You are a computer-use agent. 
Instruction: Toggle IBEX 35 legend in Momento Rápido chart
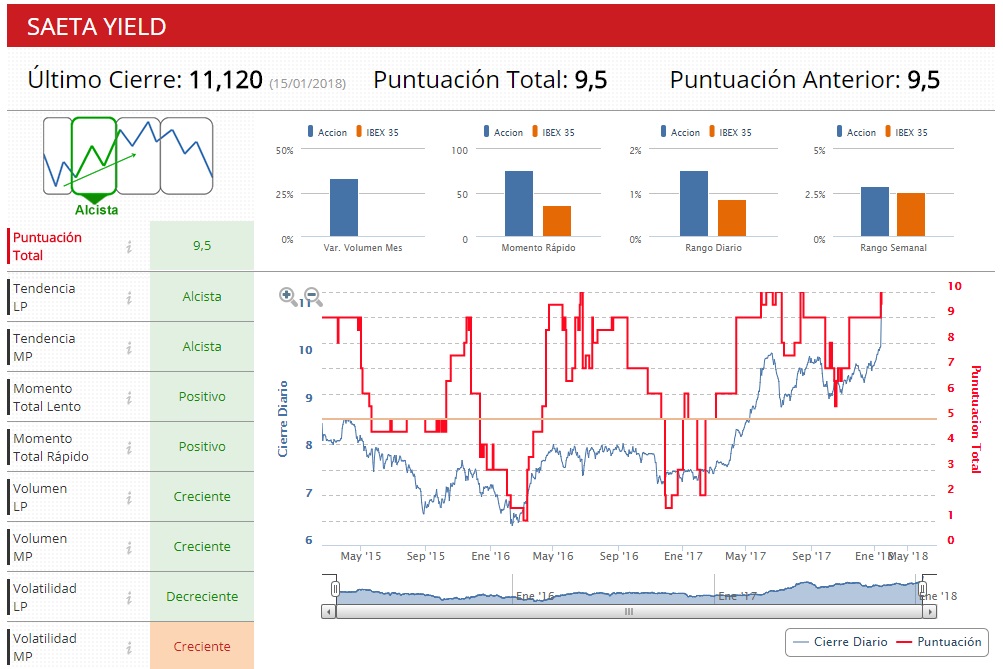[x=553, y=132]
